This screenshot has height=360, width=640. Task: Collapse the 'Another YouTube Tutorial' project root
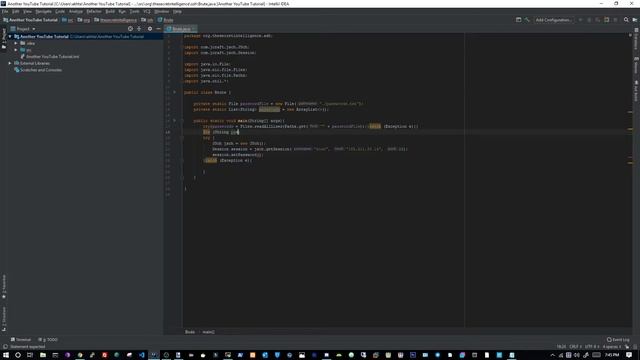(x=10, y=36)
